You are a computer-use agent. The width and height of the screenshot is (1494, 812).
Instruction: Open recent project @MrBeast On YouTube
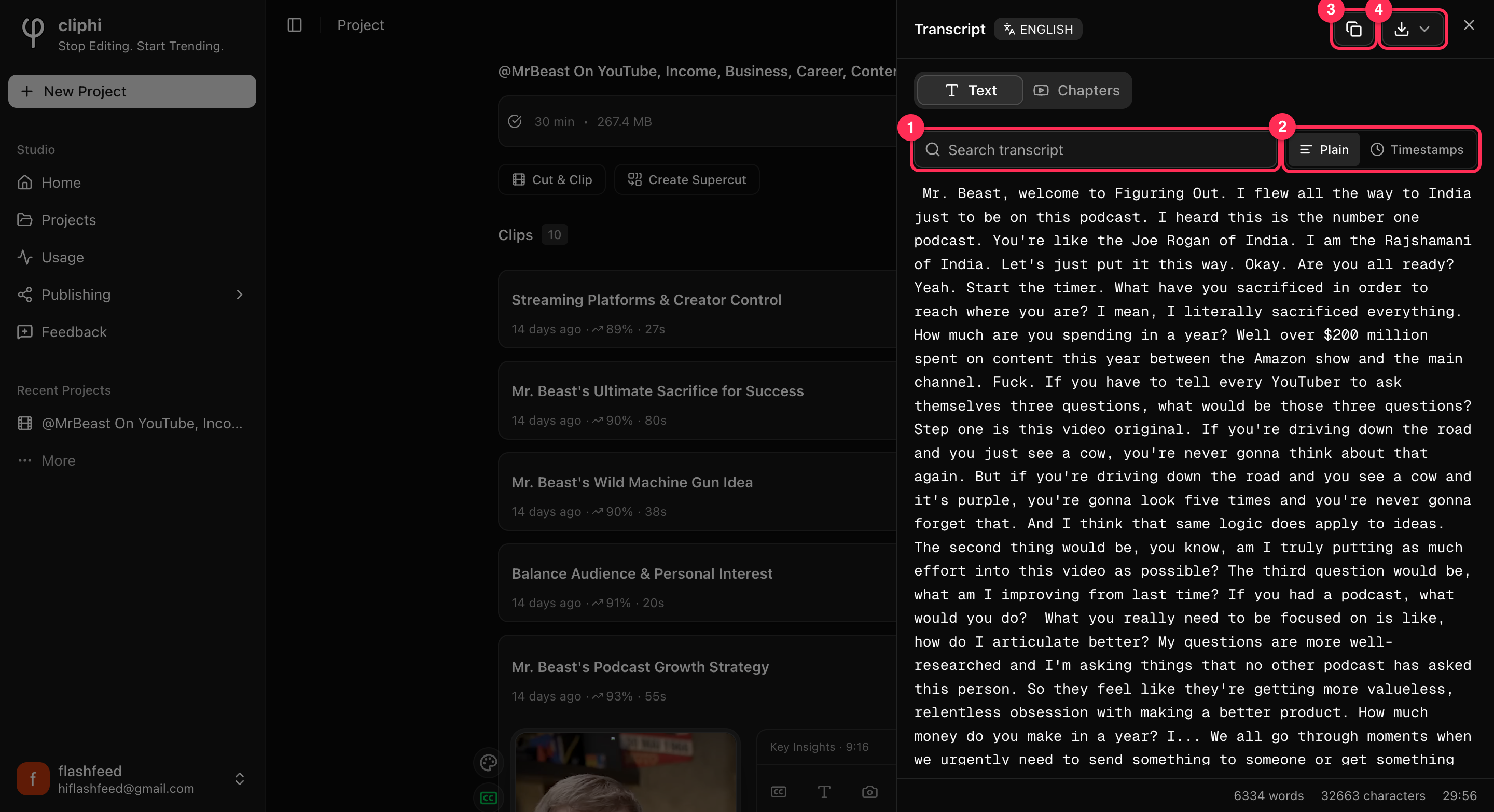pyautogui.click(x=132, y=423)
